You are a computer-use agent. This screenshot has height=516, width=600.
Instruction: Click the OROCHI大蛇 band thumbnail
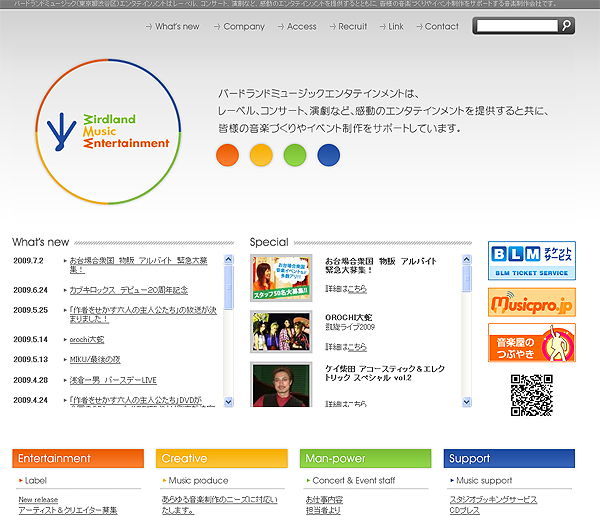(281, 331)
